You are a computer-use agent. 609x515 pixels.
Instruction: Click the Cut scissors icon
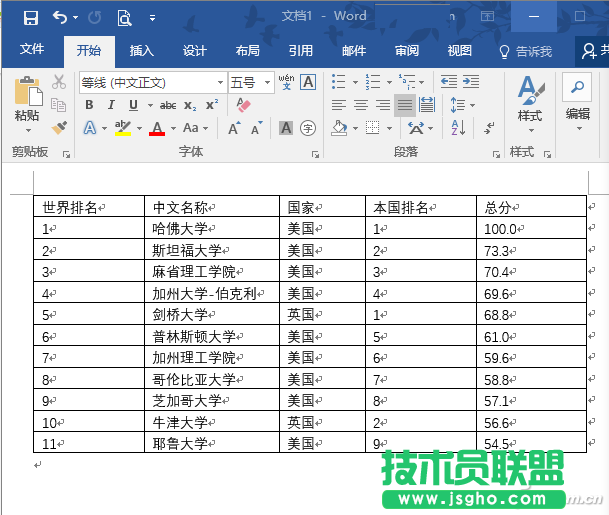[59, 82]
